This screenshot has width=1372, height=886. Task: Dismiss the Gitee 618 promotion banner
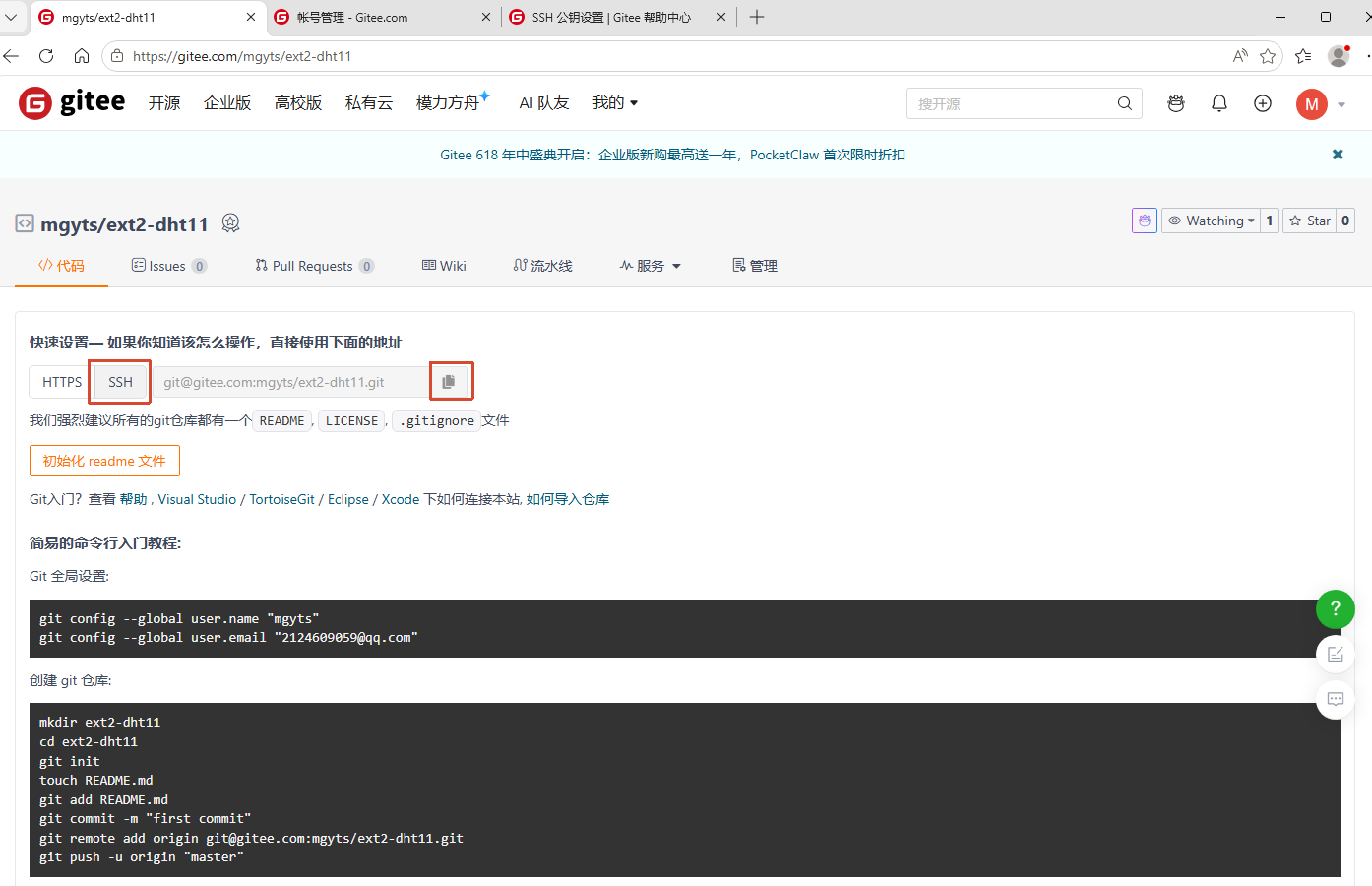tap(1338, 155)
